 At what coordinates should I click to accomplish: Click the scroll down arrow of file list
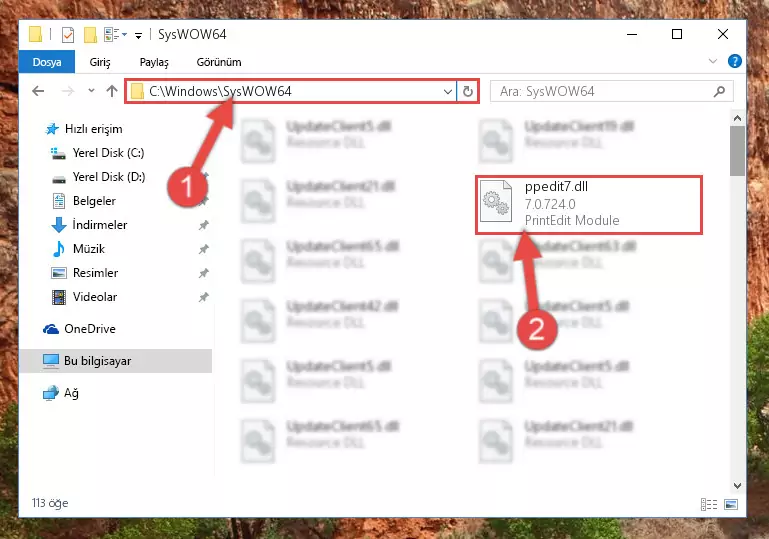pyautogui.click(x=737, y=486)
